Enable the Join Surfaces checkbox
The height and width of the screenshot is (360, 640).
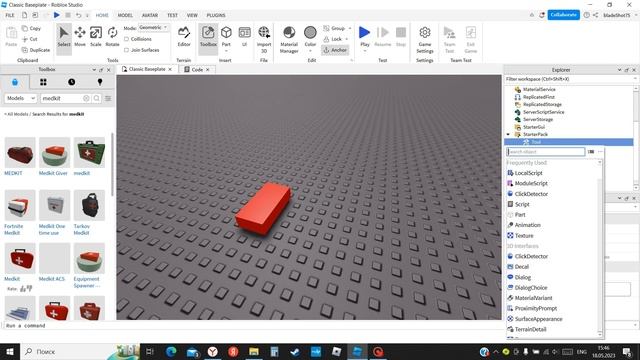click(x=127, y=50)
